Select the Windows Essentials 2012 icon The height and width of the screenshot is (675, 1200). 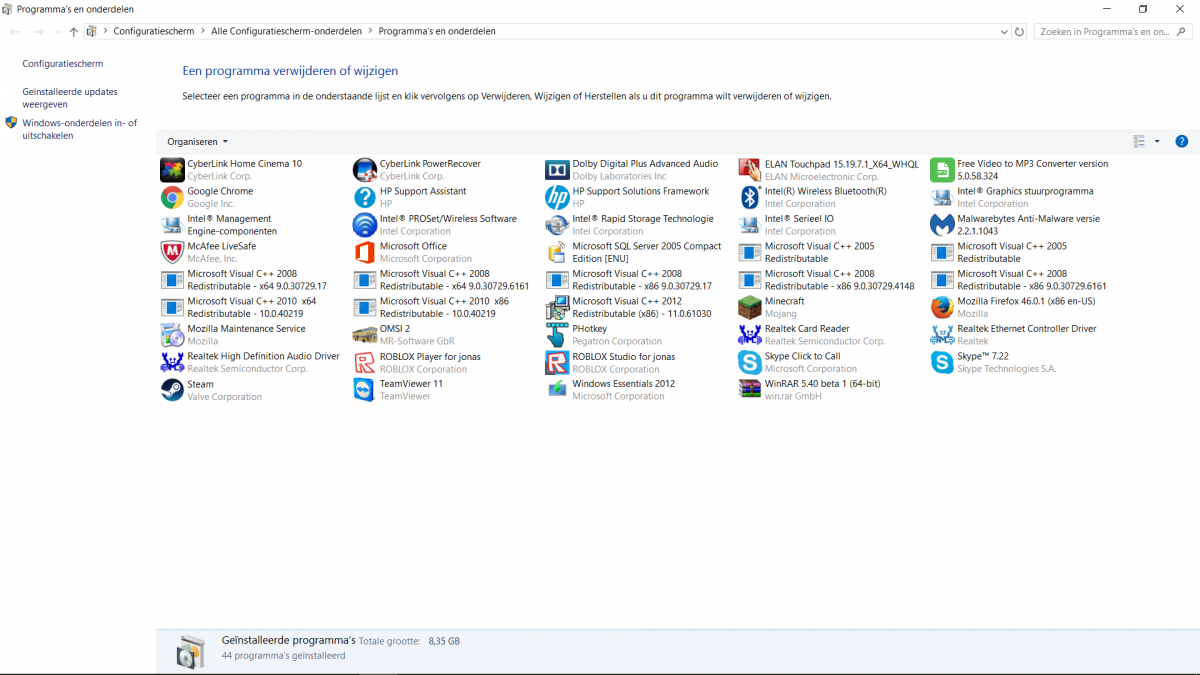[x=557, y=390]
